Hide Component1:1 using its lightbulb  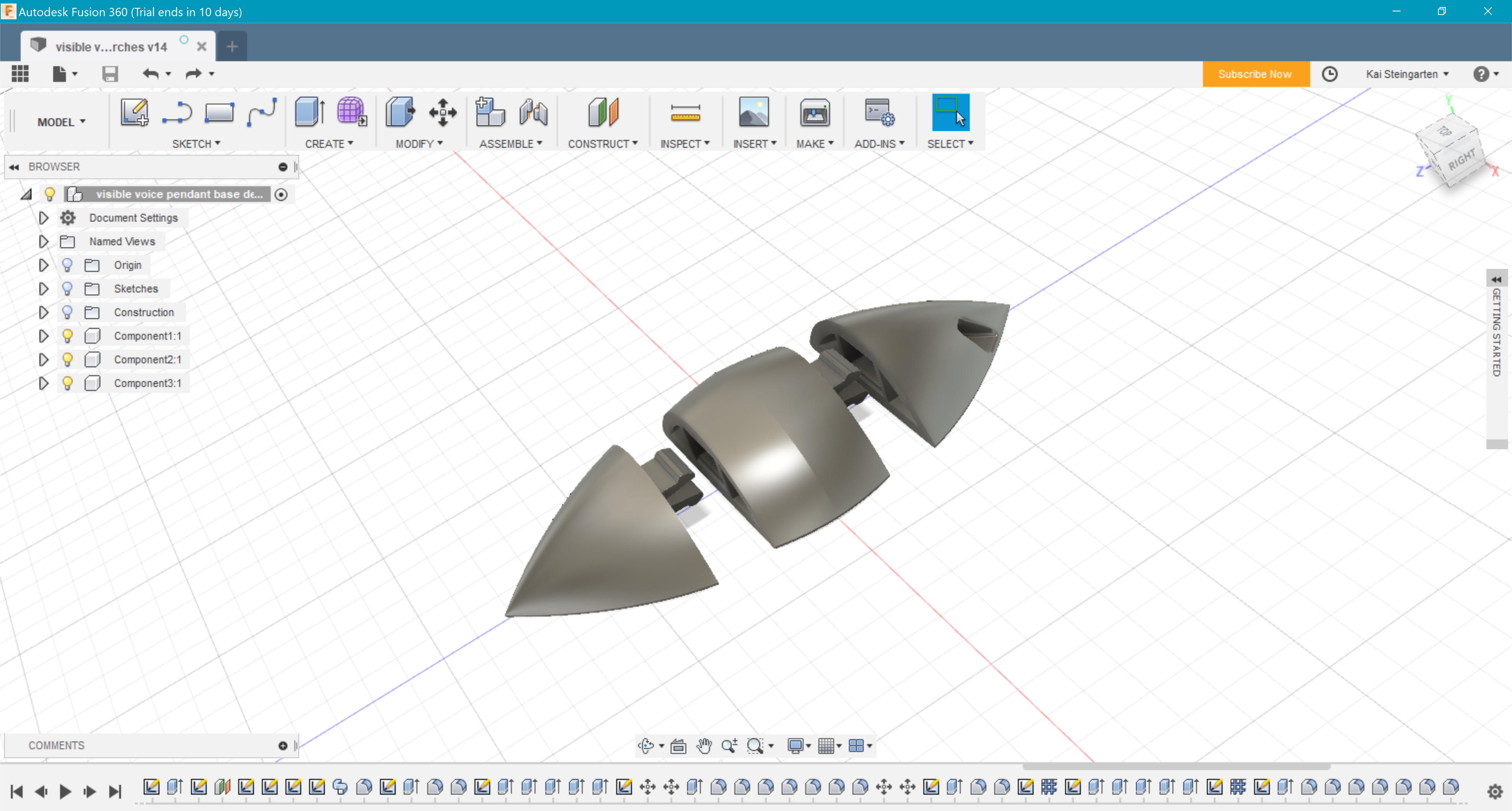pos(67,336)
